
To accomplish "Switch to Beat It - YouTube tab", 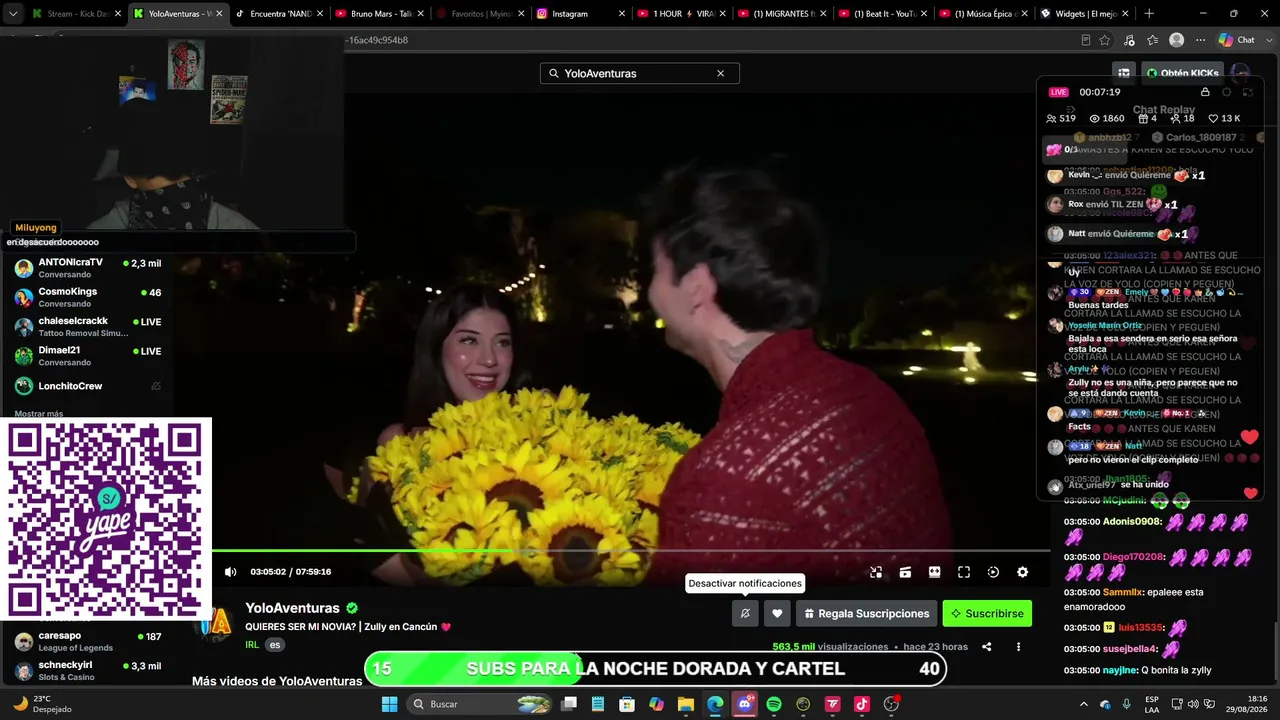I will pos(882,14).
